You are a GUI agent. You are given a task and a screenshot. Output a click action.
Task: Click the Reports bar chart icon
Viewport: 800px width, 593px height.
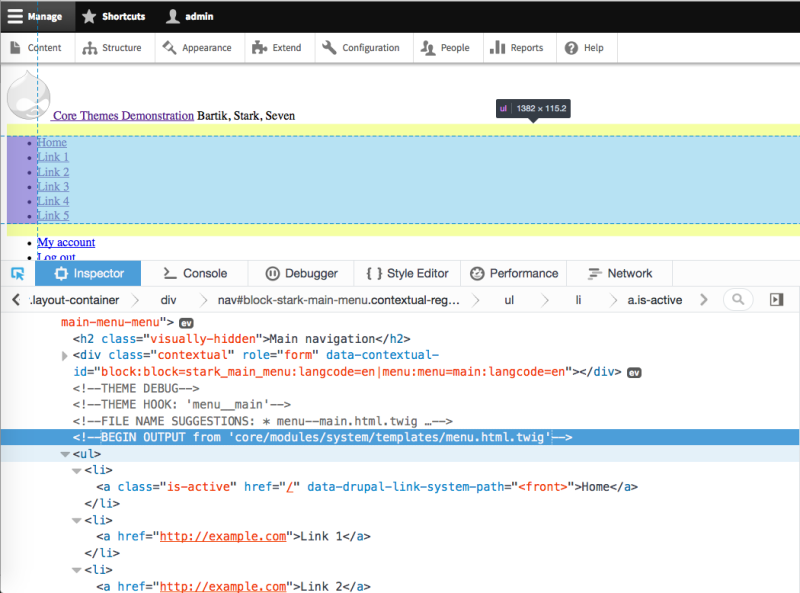pos(497,47)
